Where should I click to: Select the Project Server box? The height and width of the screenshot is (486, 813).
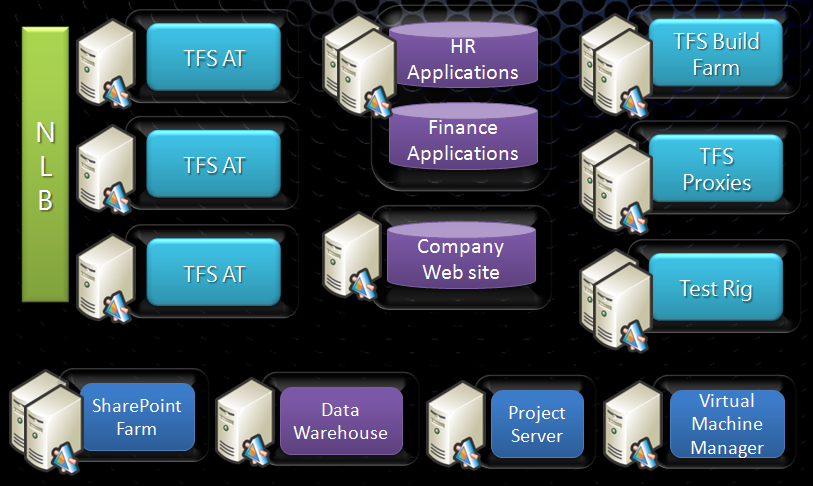coord(537,424)
